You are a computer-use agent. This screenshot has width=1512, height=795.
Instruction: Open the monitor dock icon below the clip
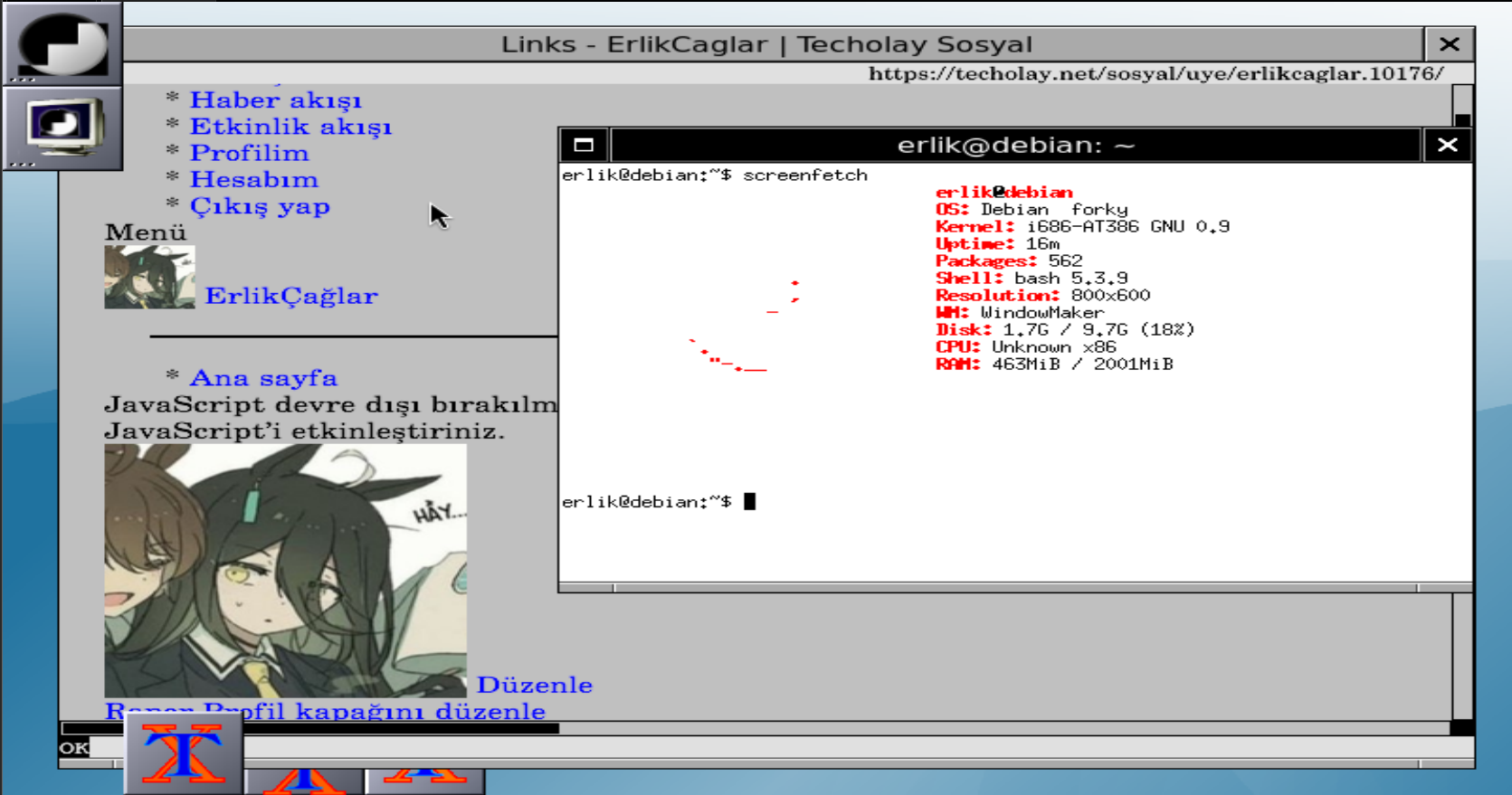(62, 128)
